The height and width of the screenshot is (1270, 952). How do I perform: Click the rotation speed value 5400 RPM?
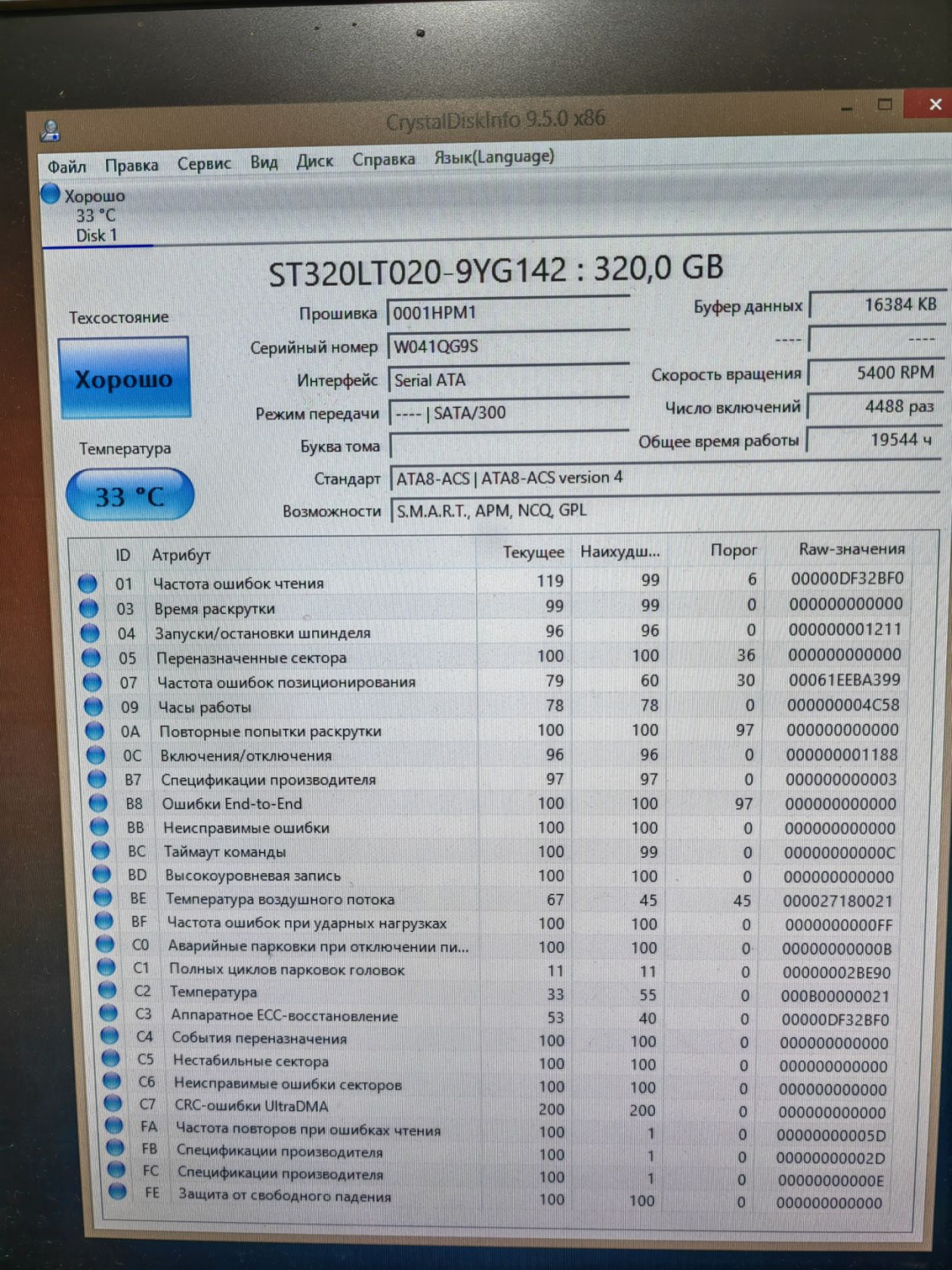coord(874,372)
